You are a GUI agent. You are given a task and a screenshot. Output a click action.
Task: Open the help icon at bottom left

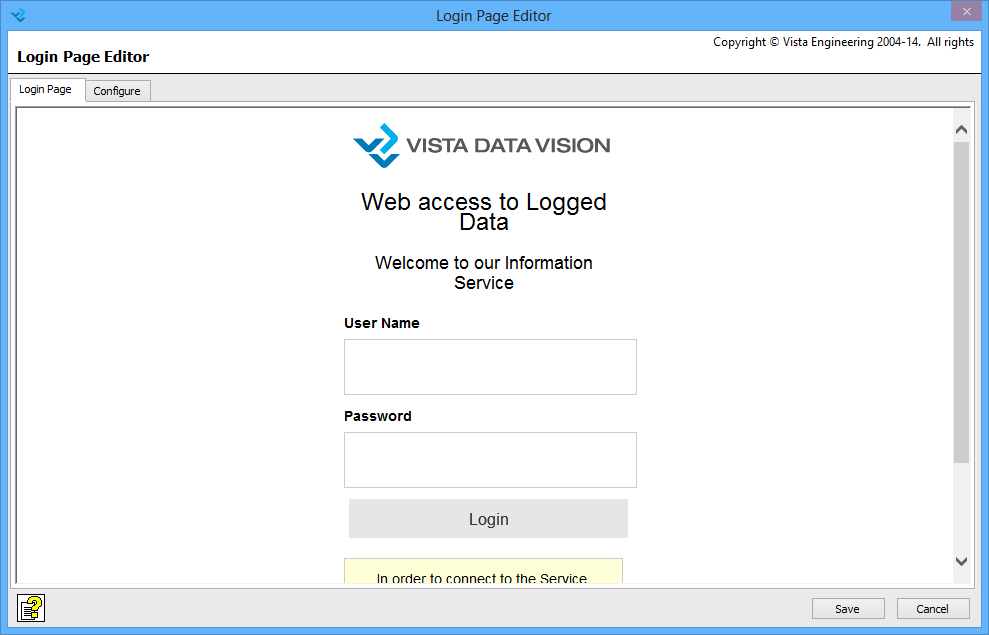point(31,609)
